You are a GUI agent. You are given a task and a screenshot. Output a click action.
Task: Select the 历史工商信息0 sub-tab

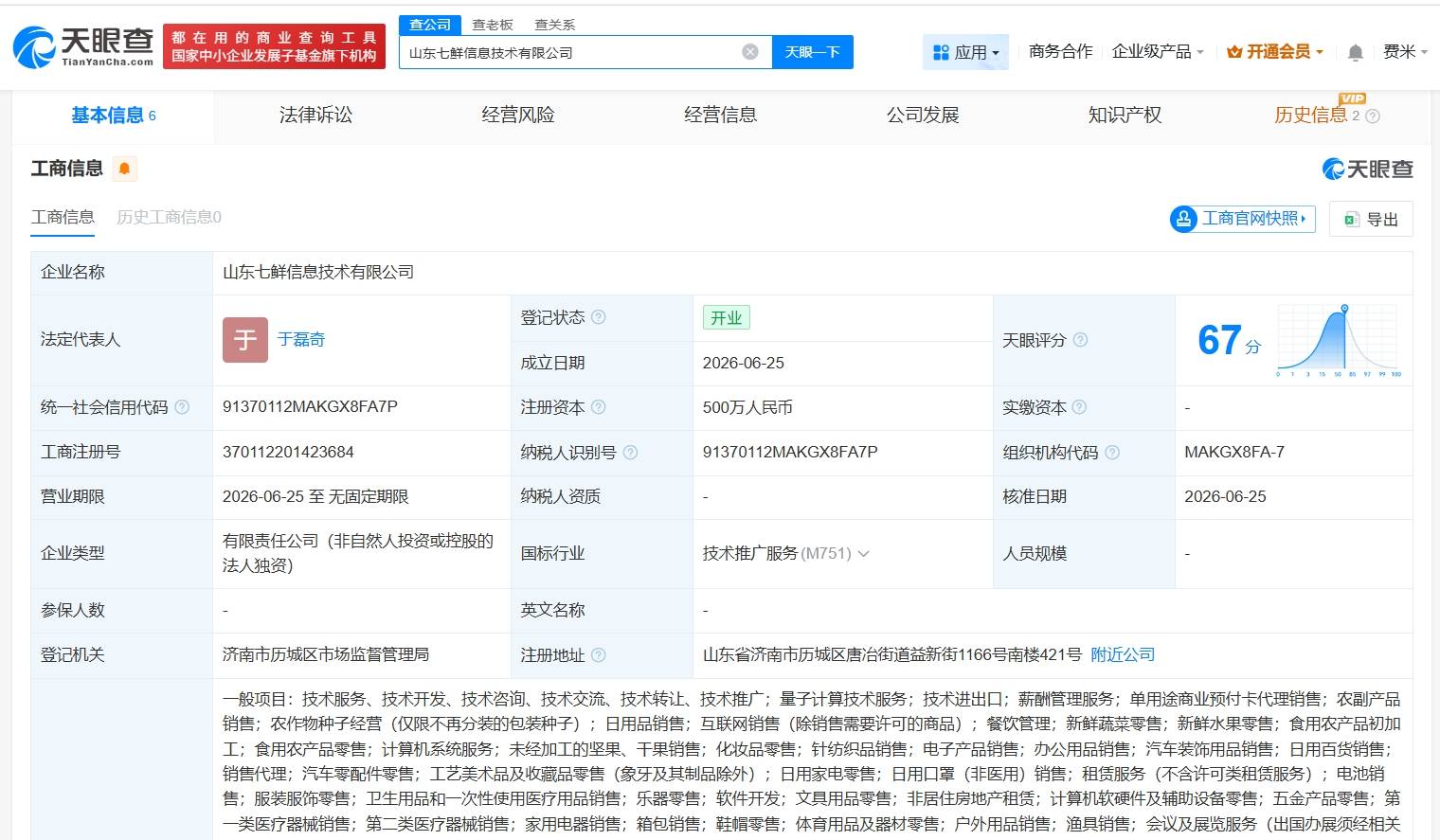169,217
